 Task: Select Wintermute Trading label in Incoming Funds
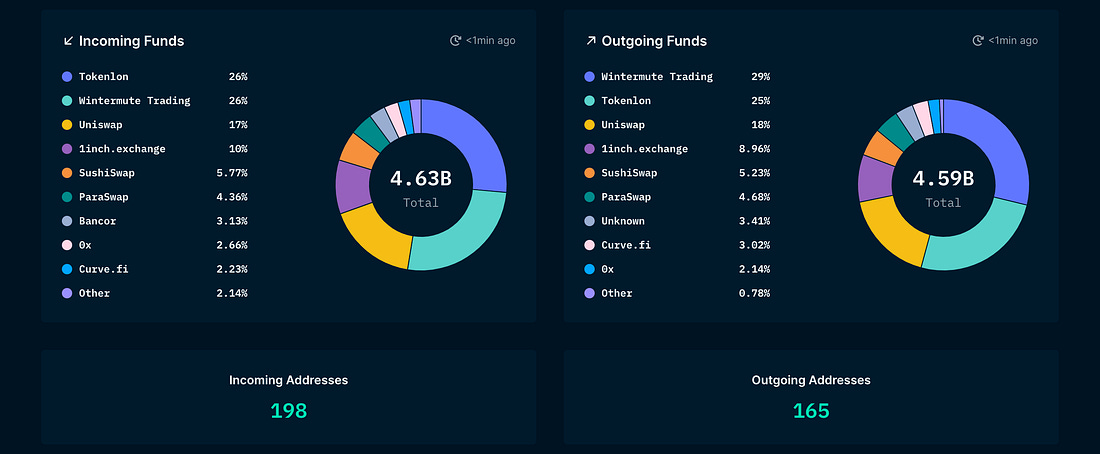click(135, 100)
